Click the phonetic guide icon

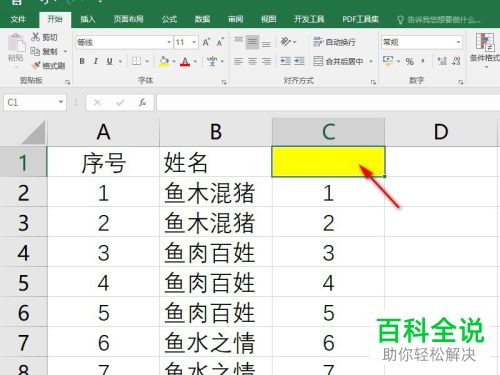tap(212, 61)
